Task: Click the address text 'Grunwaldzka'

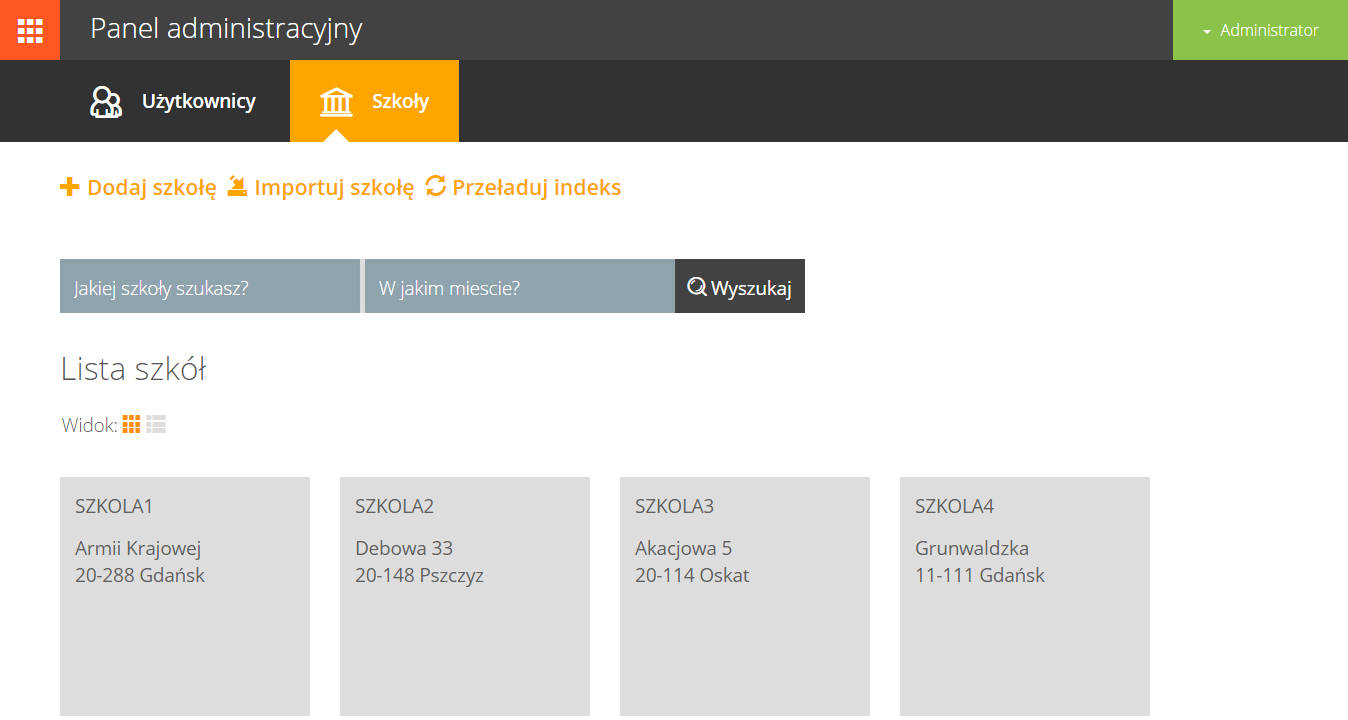Action: 972,548
